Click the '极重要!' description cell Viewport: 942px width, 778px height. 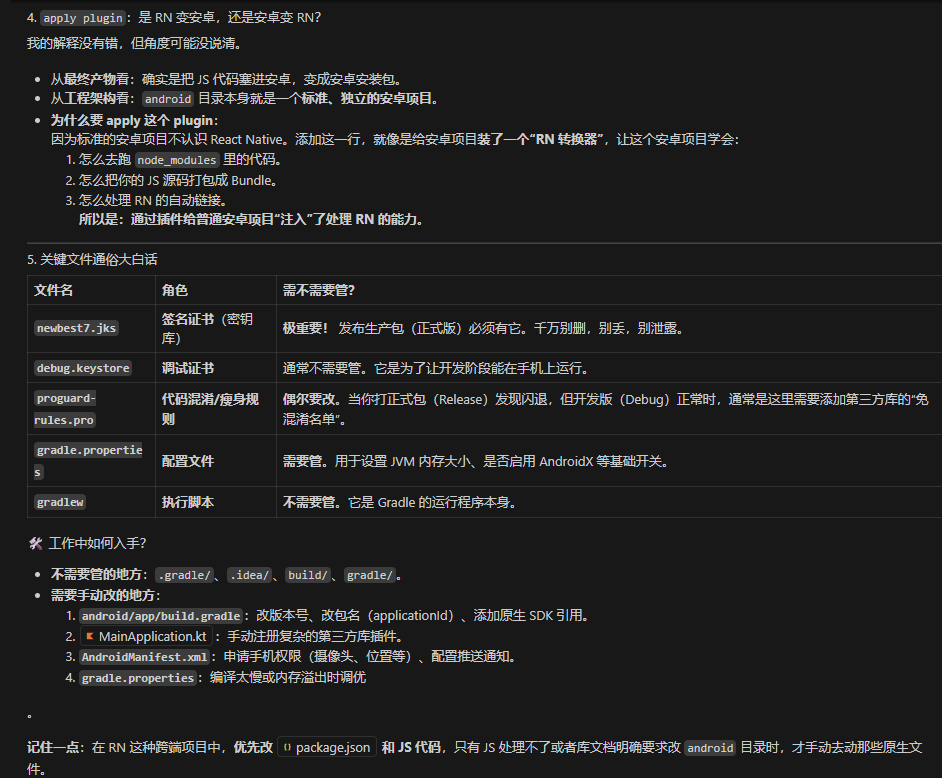tap(609, 328)
